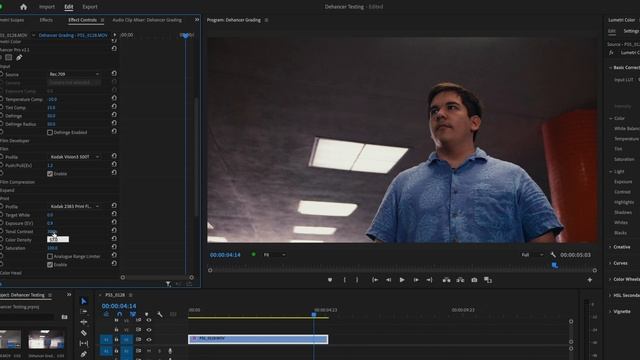Go to In point
The width and height of the screenshot is (640, 360).
[375, 280]
